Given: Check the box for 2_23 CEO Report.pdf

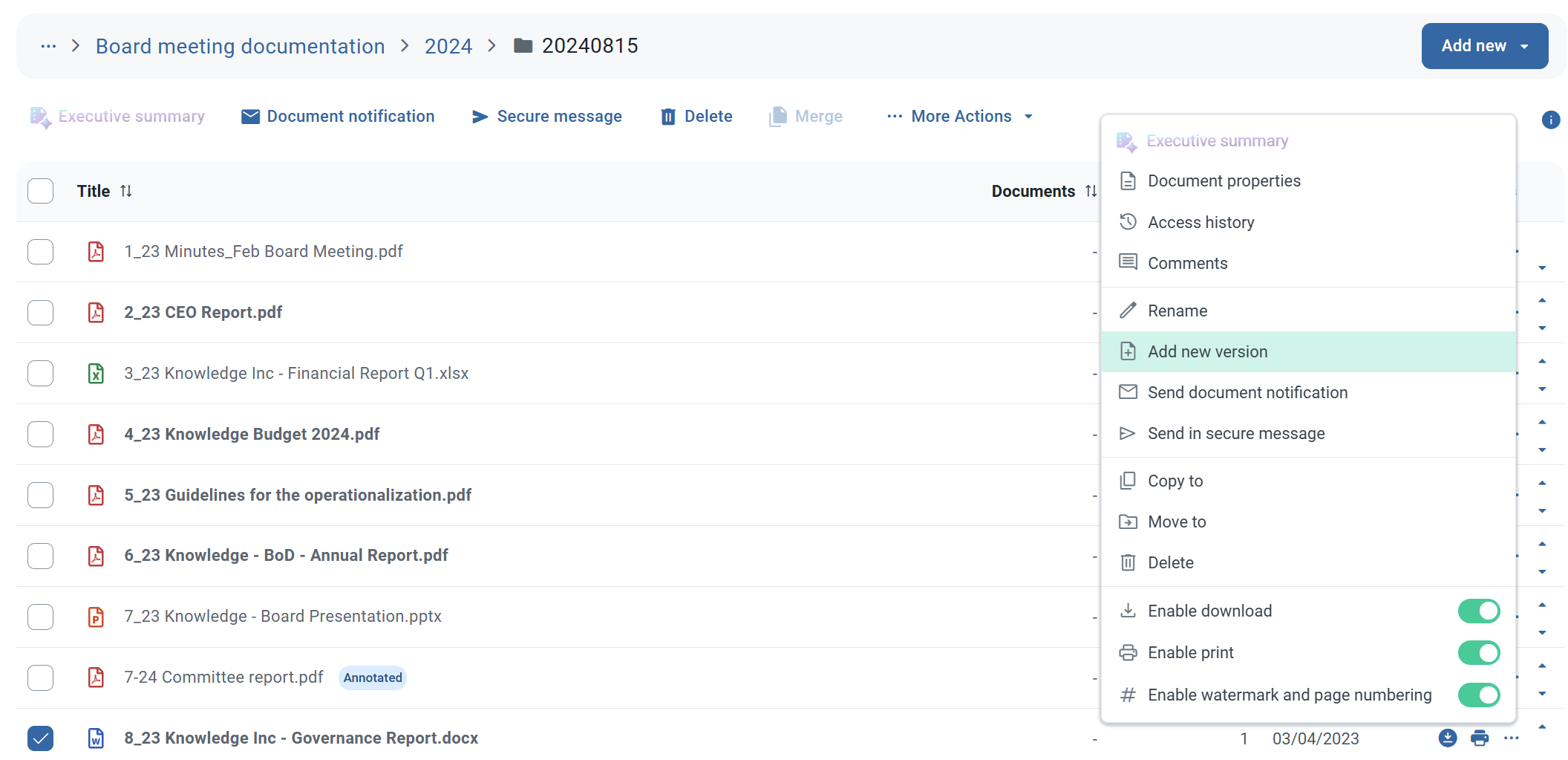Looking at the screenshot, I should click(41, 313).
